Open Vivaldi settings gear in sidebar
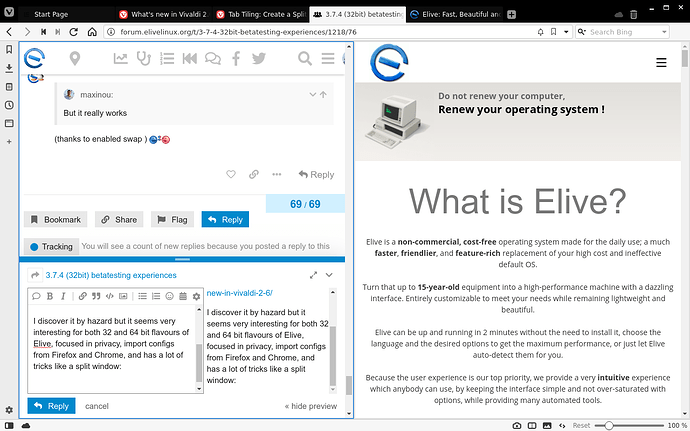 (x=9, y=410)
